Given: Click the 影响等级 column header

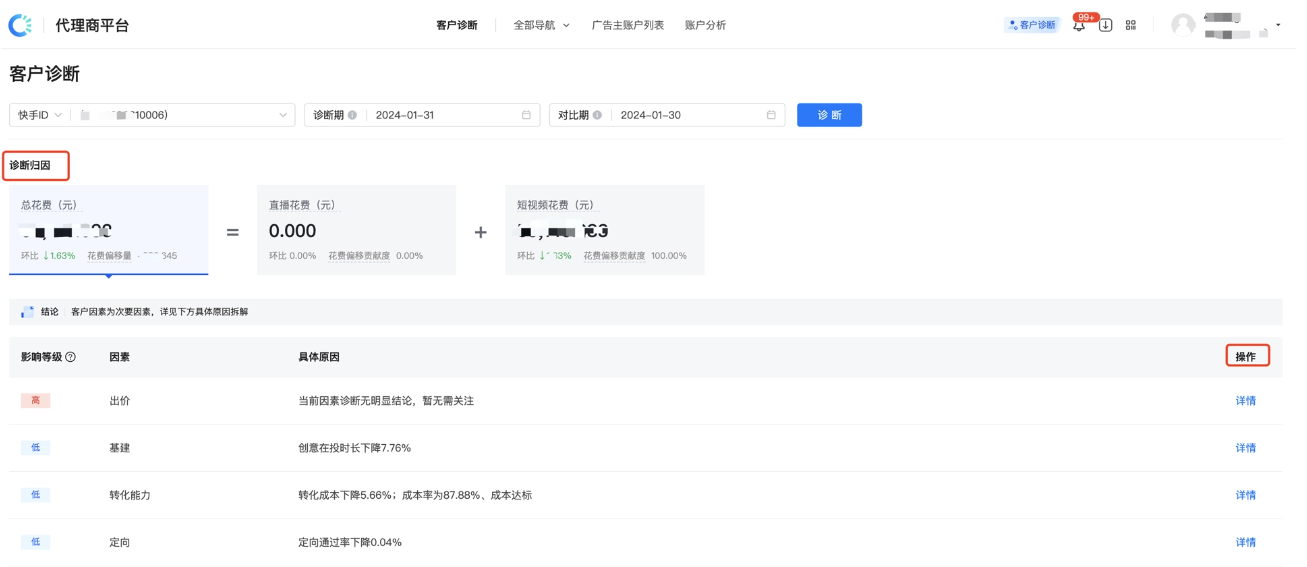Looking at the screenshot, I should [41, 357].
